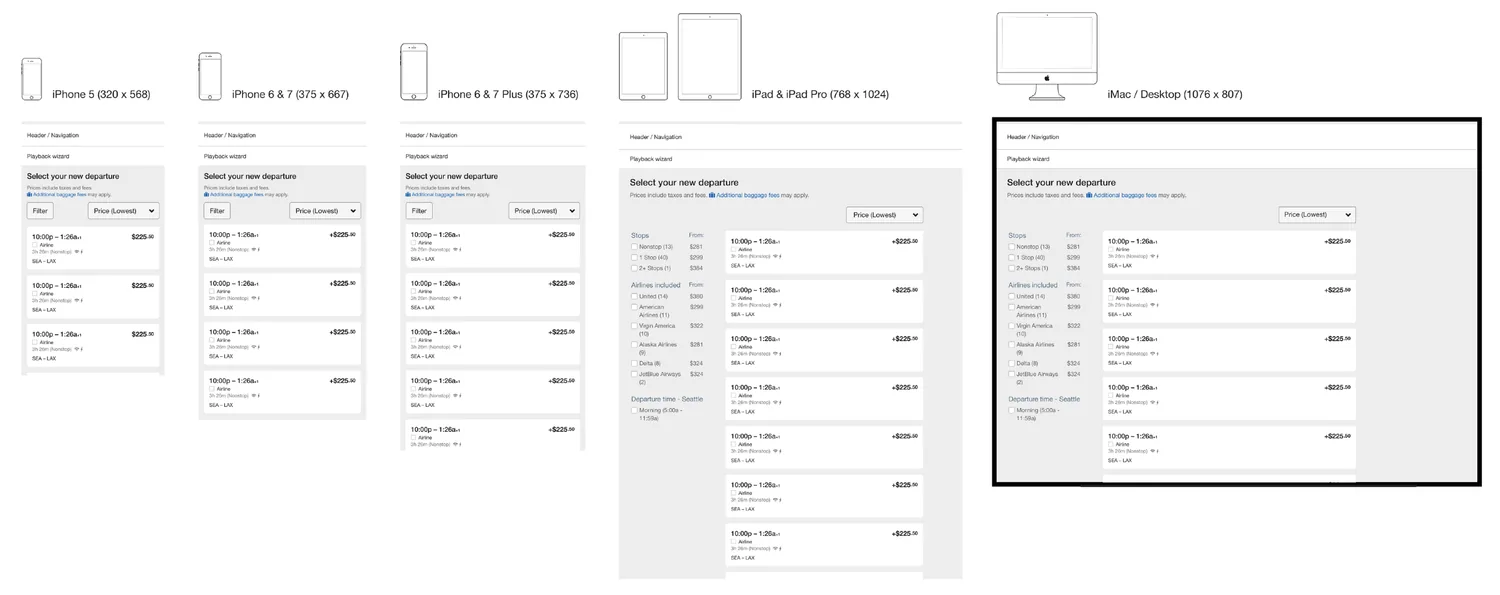Open Price (Lowest) dropdown in desktop layout
The height and width of the screenshot is (595, 1500).
[1317, 215]
